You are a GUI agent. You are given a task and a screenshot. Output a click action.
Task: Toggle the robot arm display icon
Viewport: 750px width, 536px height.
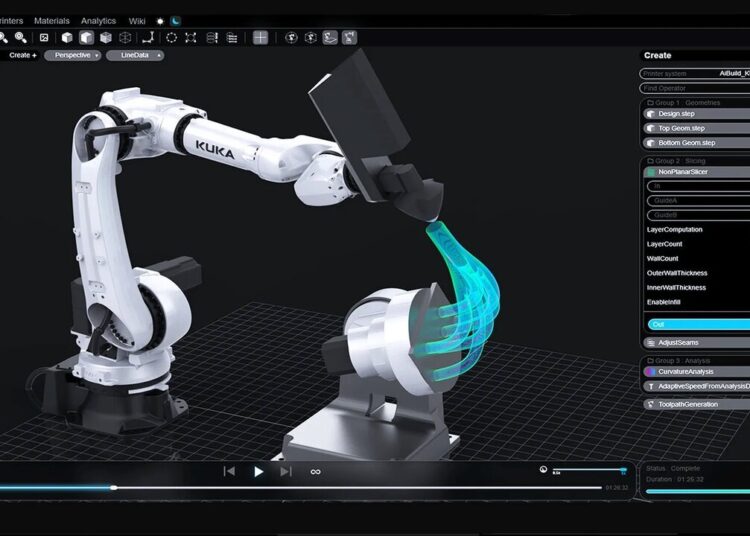coord(350,37)
